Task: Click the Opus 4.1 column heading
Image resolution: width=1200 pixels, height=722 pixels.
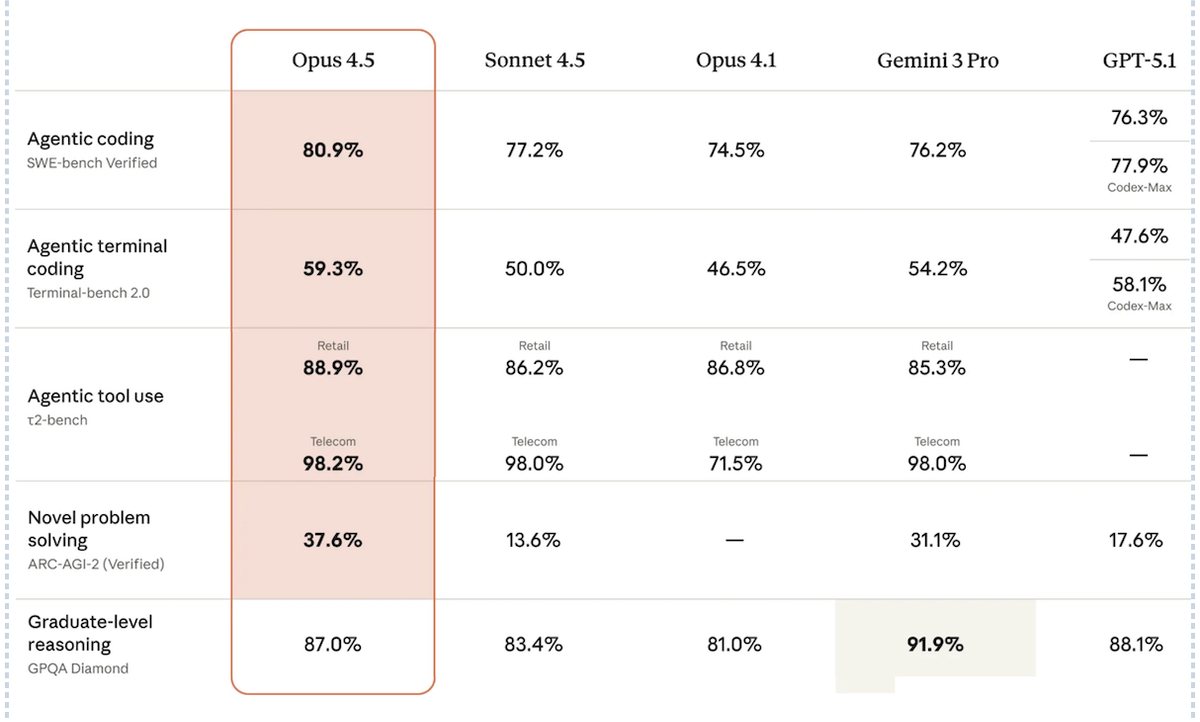Action: pos(736,60)
